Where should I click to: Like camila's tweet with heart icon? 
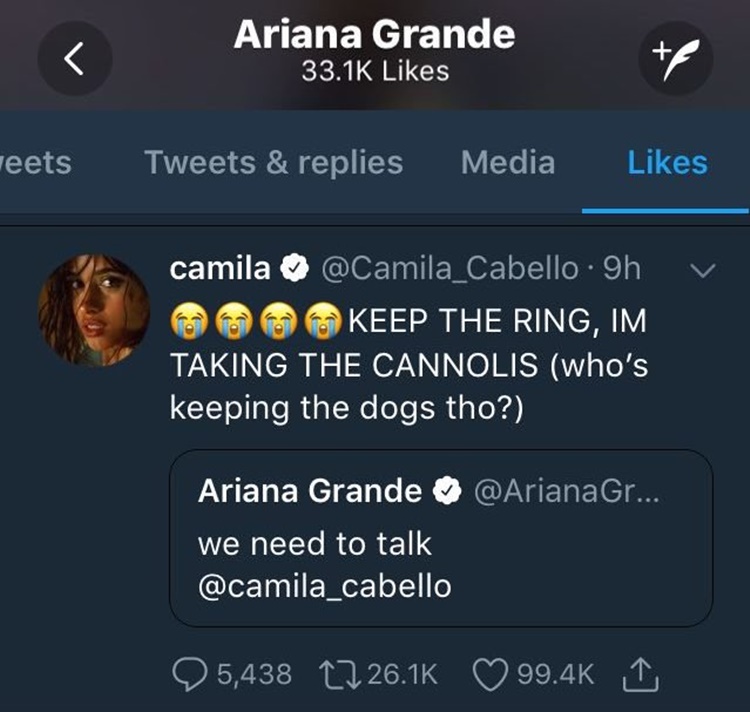489,674
